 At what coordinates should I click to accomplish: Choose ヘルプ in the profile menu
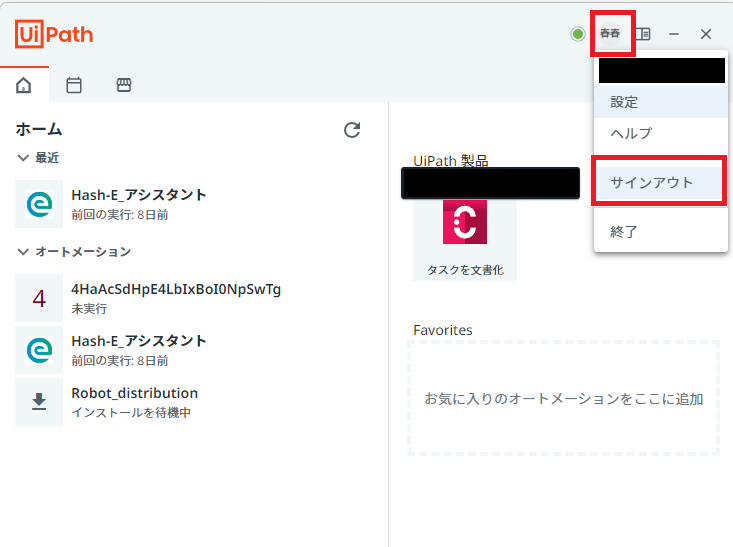[x=661, y=134]
